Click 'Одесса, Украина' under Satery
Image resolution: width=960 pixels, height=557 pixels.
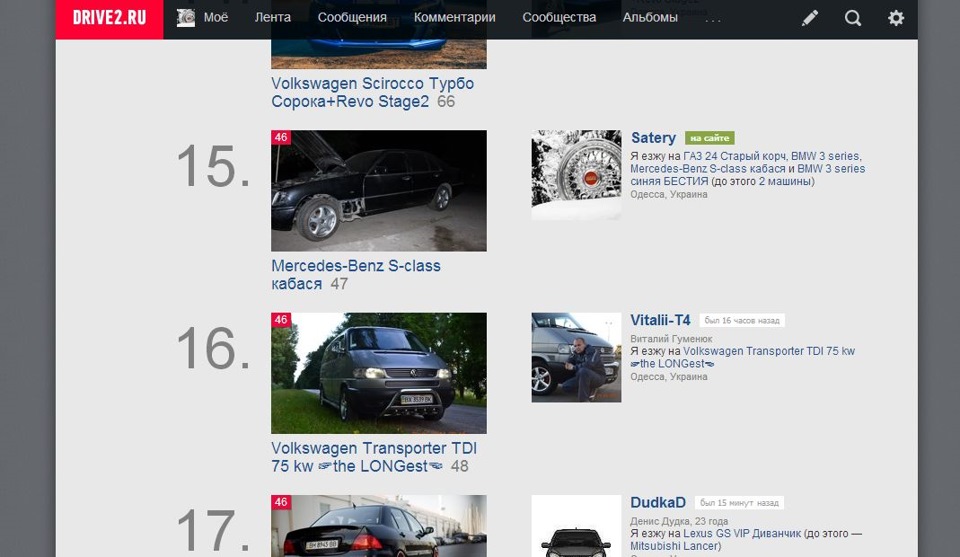click(669, 195)
